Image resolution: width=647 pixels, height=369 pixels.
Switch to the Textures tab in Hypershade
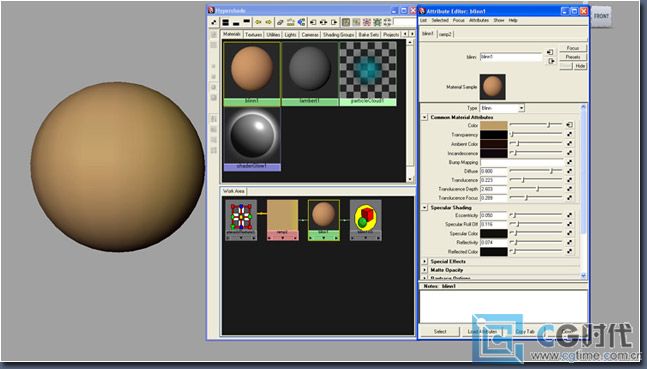click(253, 35)
